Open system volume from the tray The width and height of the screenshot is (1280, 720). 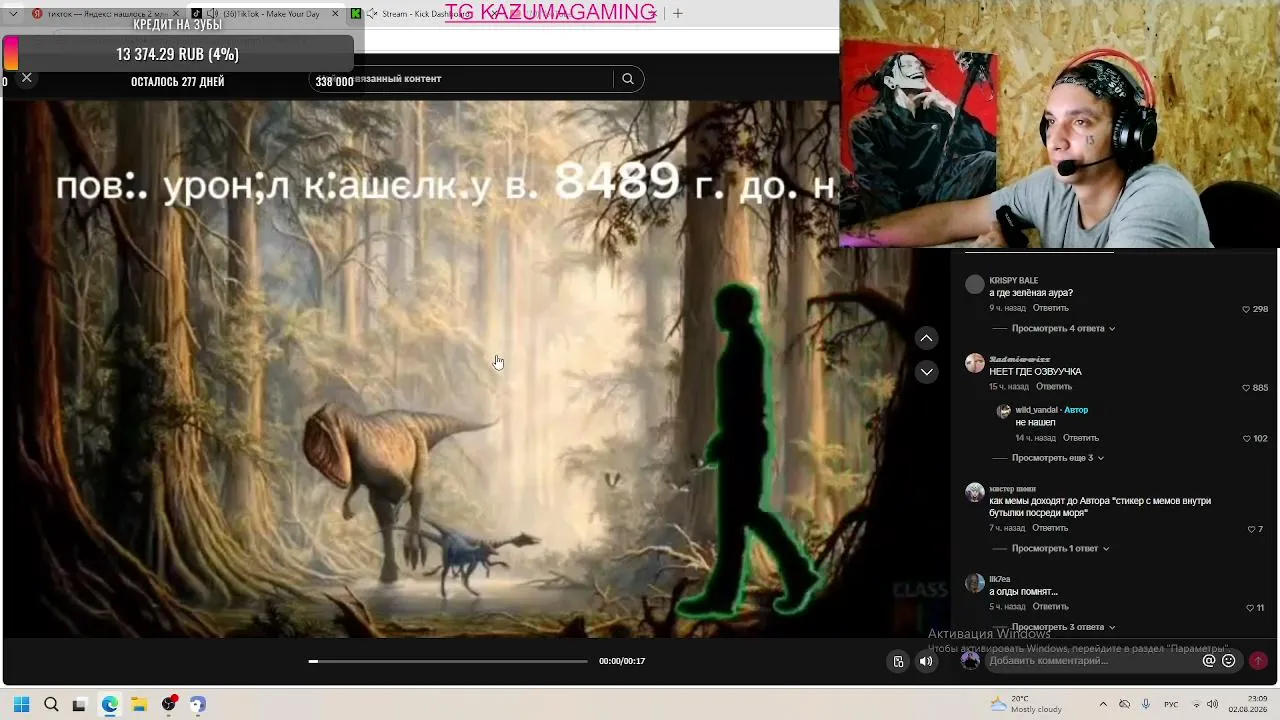1212,704
